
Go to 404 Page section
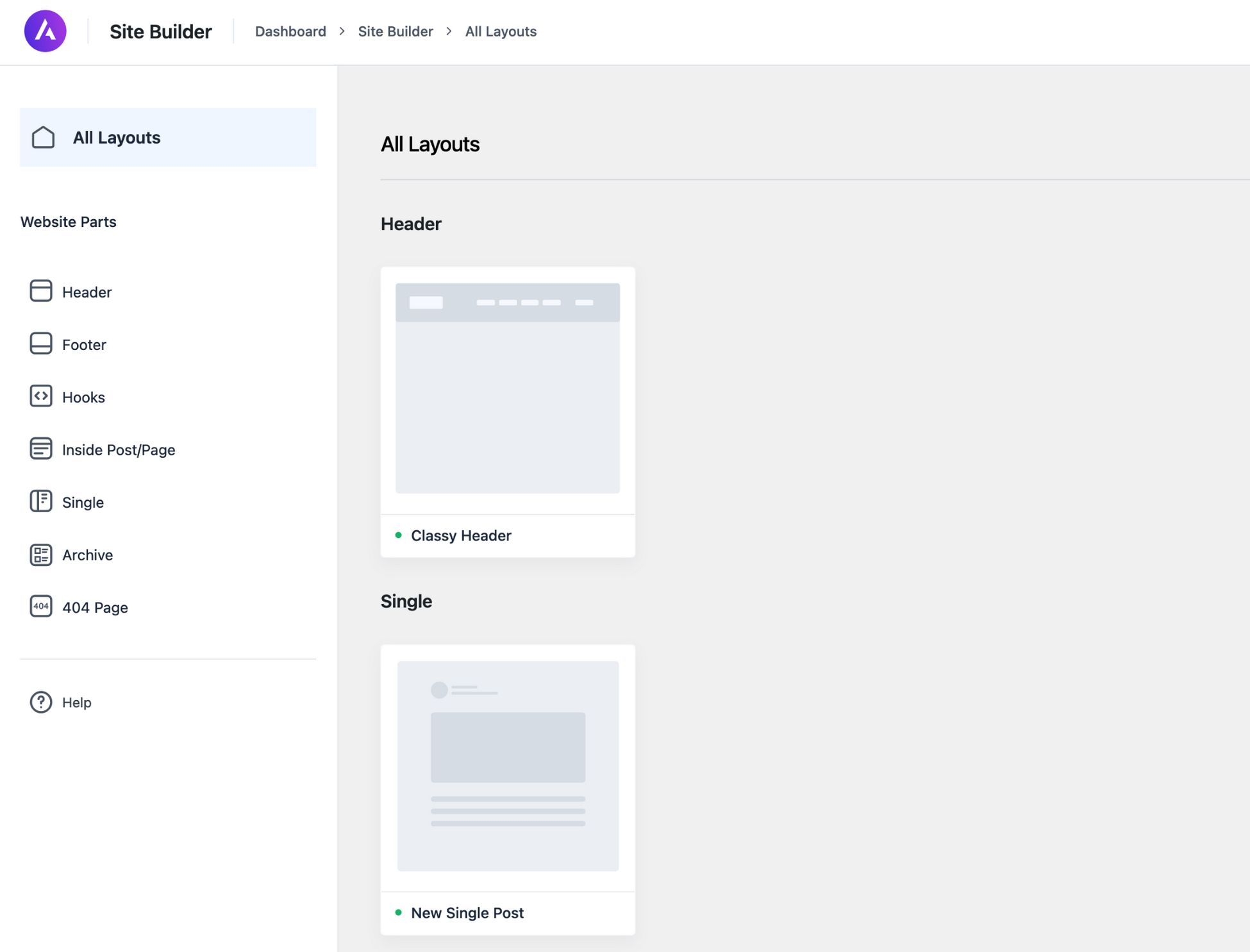tap(95, 608)
